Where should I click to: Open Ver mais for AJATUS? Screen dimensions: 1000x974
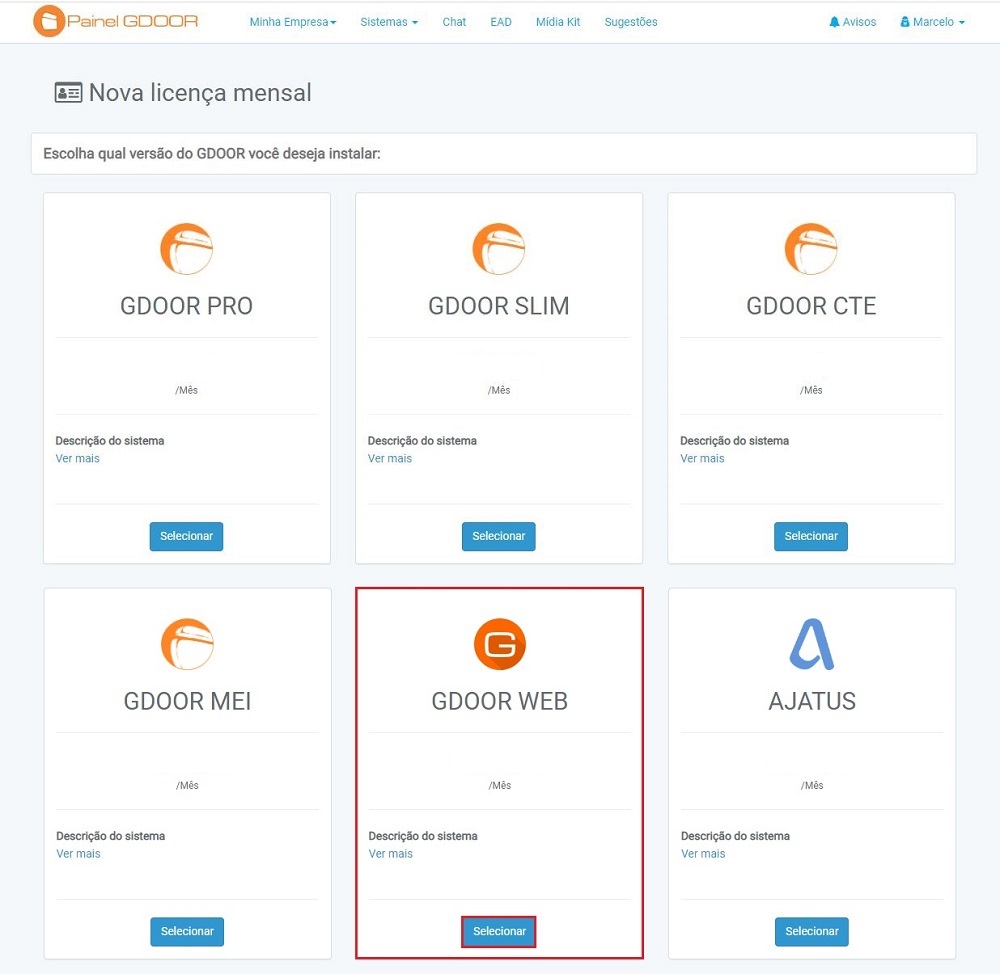coord(703,854)
